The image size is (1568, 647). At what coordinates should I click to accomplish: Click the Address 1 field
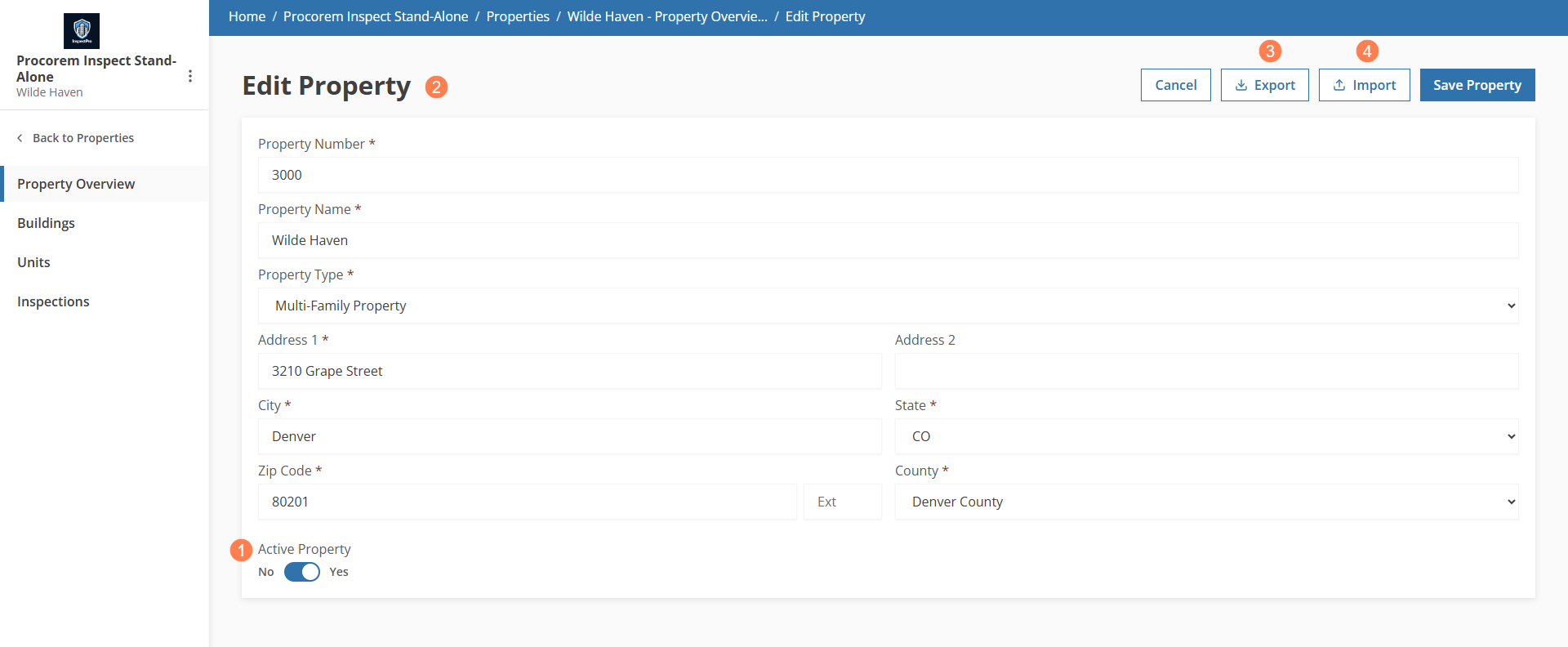pyautogui.click(x=570, y=371)
